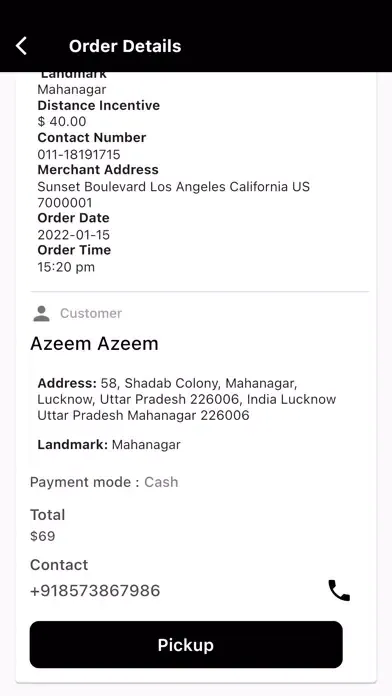Tap the Distance Incentive $ 40.00 value
Screen dimensions: 392x696
(x=62, y=122)
